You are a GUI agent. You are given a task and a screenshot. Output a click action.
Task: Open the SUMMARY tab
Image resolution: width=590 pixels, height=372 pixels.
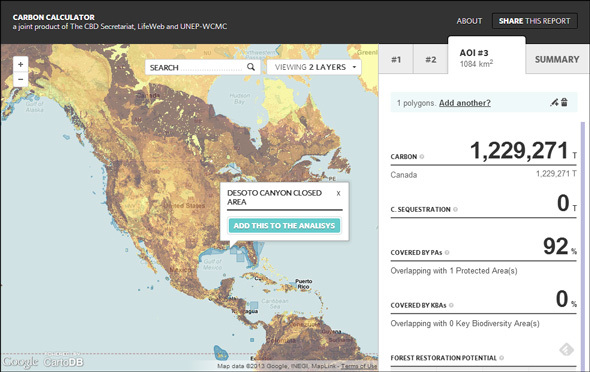pyautogui.click(x=557, y=59)
